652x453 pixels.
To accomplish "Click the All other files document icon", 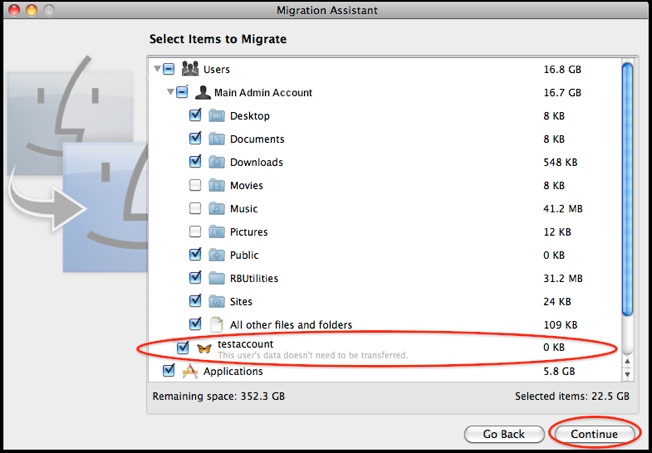I will (x=216, y=324).
